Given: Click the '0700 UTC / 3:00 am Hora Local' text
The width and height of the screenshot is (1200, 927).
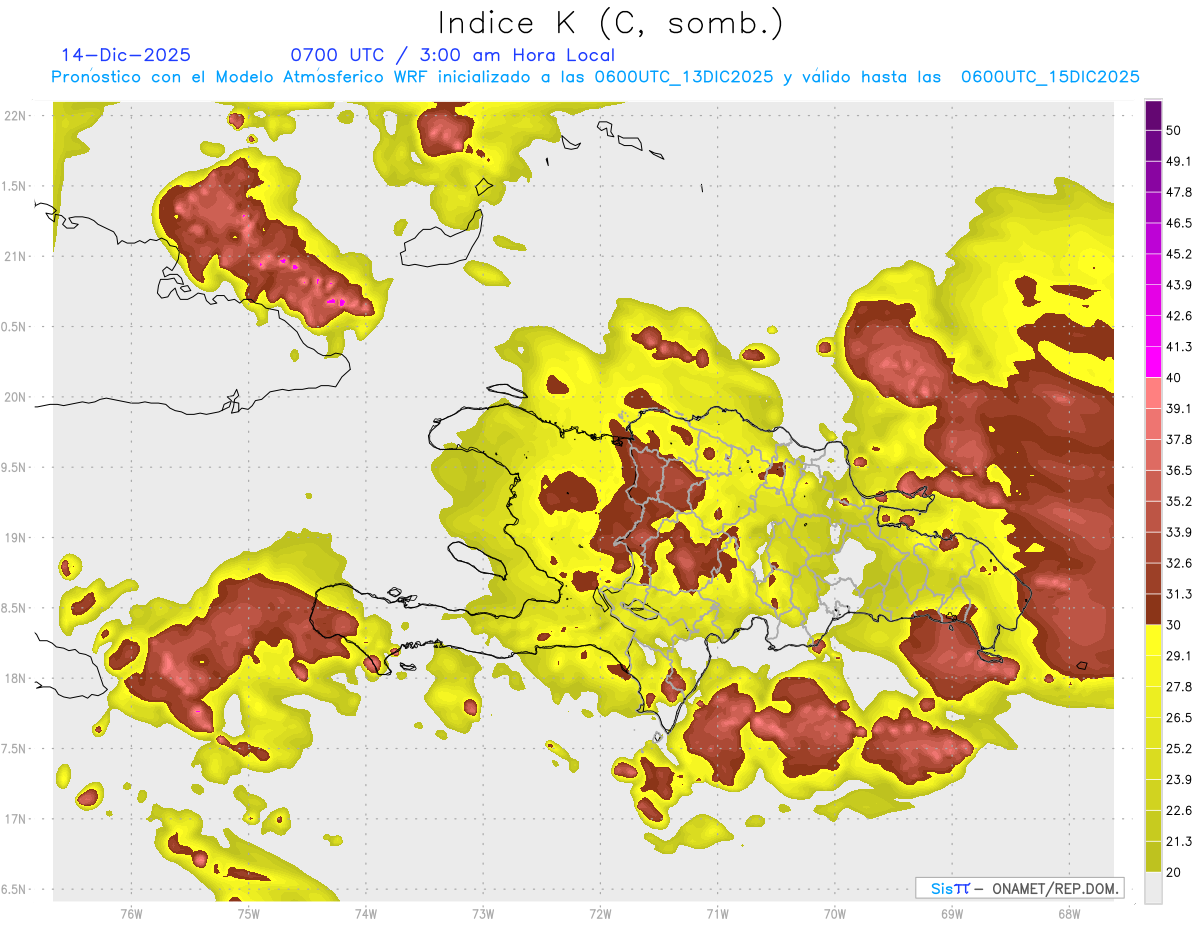Looking at the screenshot, I should tap(452, 55).
